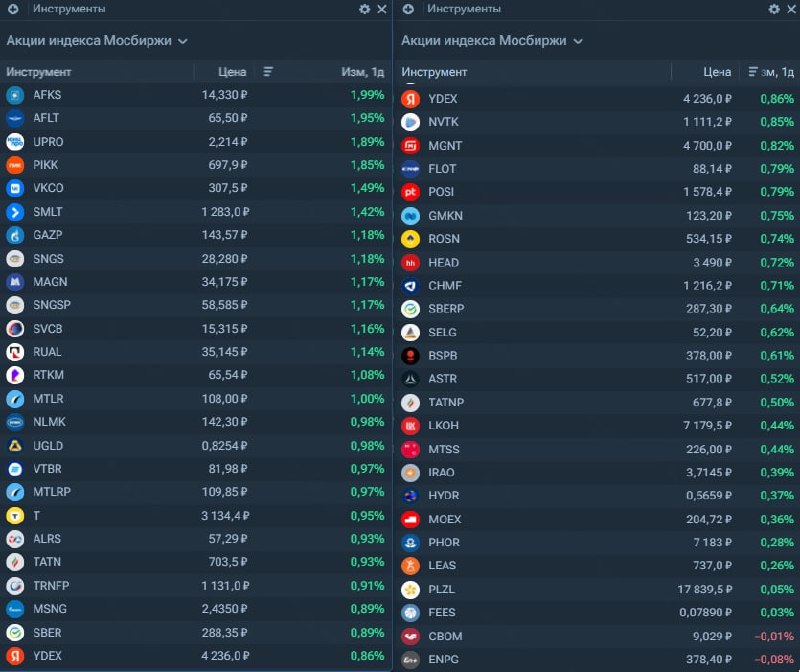Click the yellow T bank logo icon
The height and width of the screenshot is (672, 800).
click(x=15, y=516)
